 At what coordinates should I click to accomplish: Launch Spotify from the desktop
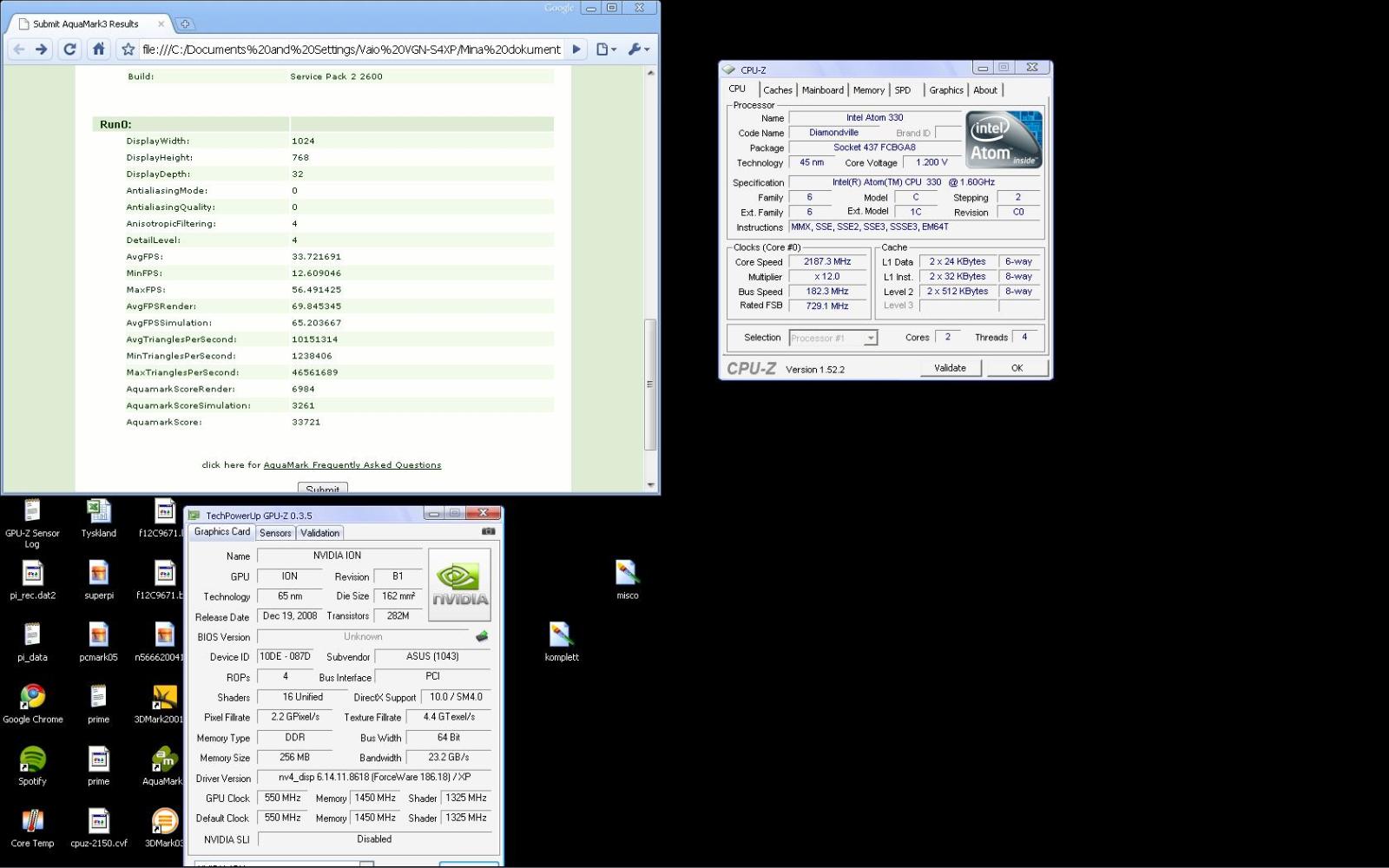click(x=32, y=766)
